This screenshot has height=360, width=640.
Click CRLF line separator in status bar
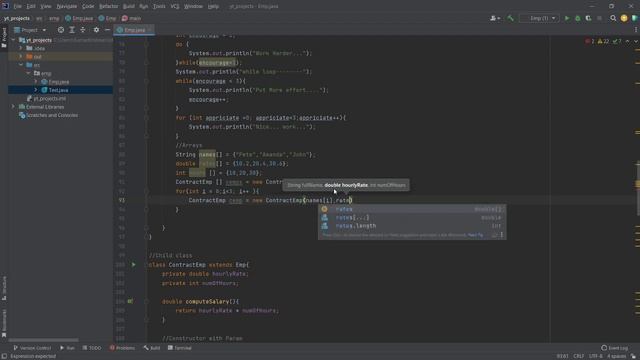coord(578,356)
